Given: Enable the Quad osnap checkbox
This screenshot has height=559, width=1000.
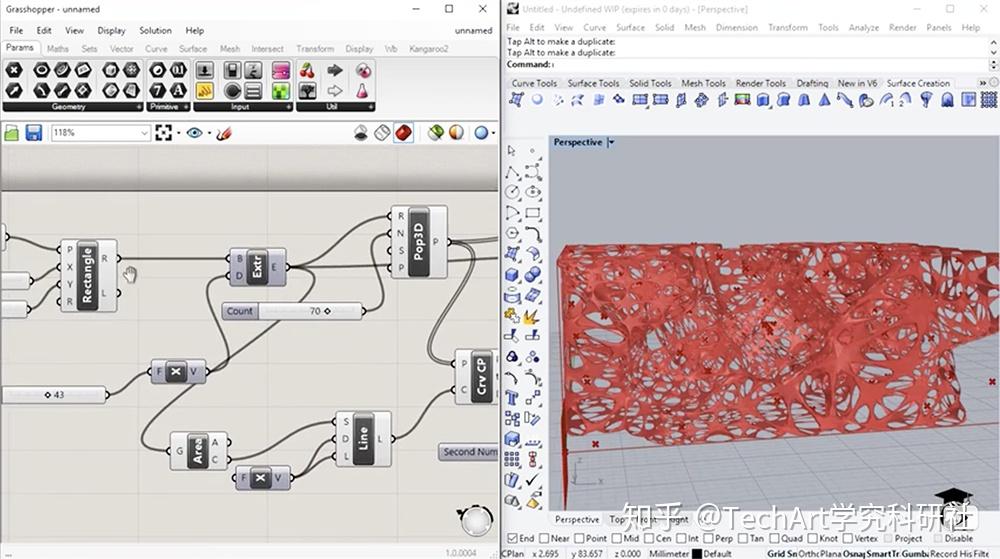Looking at the screenshot, I should coord(774,539).
